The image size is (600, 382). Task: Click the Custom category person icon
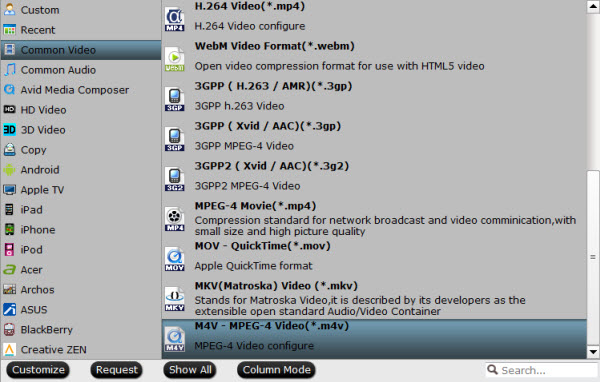tap(10, 10)
